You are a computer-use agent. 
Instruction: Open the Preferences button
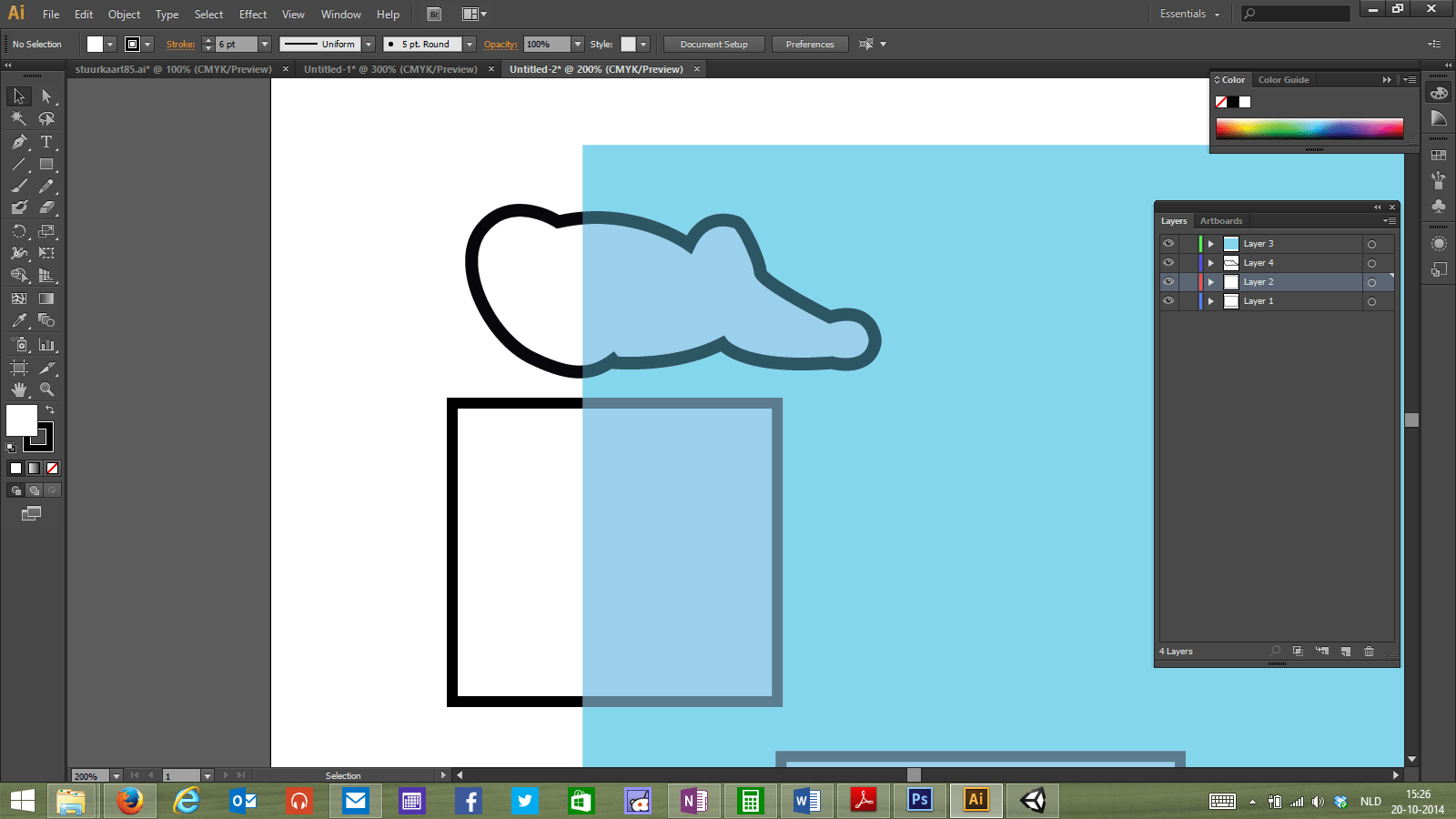(x=809, y=44)
